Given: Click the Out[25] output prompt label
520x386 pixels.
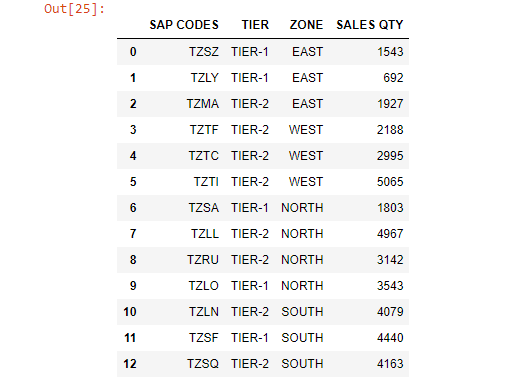Looking at the screenshot, I should tap(74, 9).
